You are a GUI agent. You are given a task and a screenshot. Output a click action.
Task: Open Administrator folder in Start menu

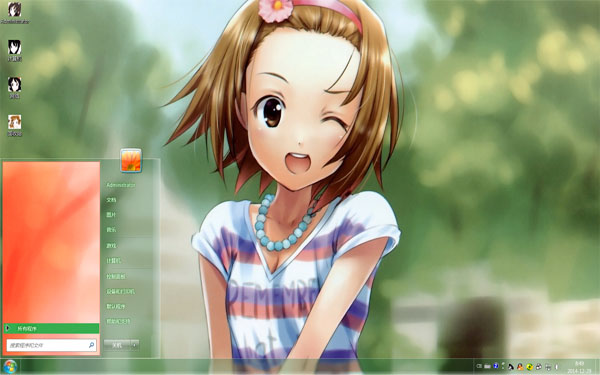click(x=121, y=185)
